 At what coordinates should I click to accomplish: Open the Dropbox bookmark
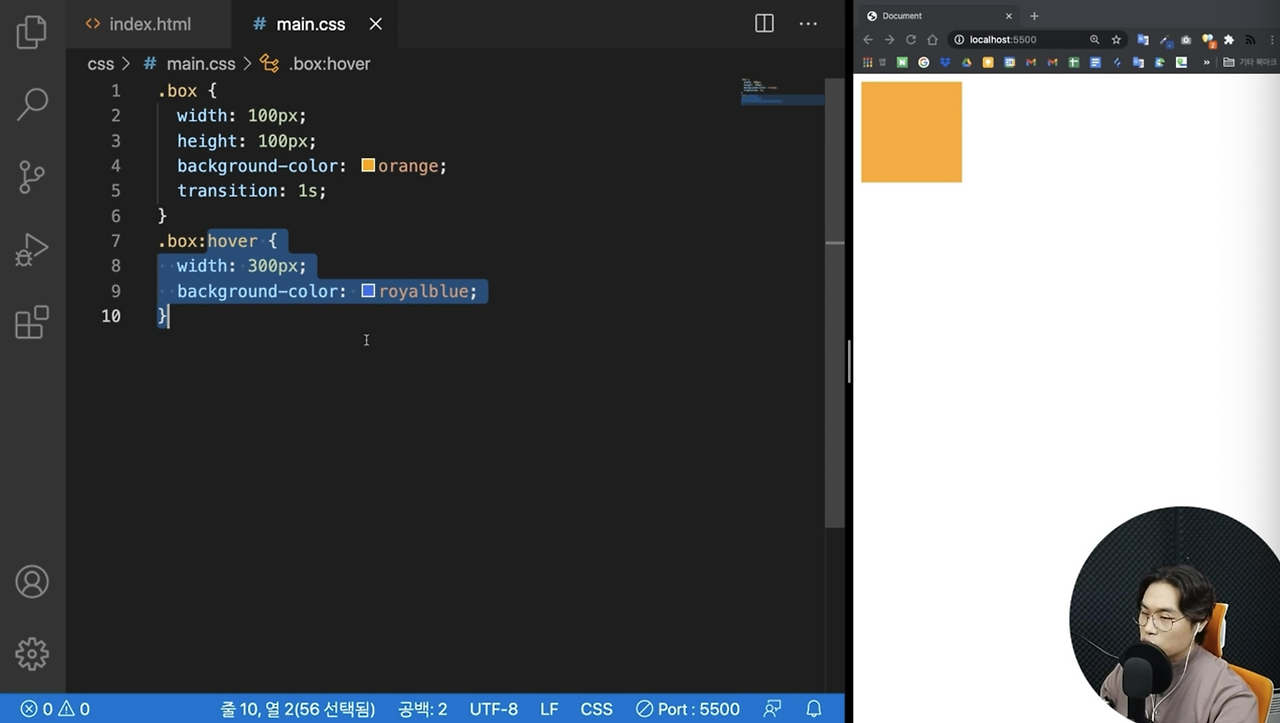pos(945,62)
